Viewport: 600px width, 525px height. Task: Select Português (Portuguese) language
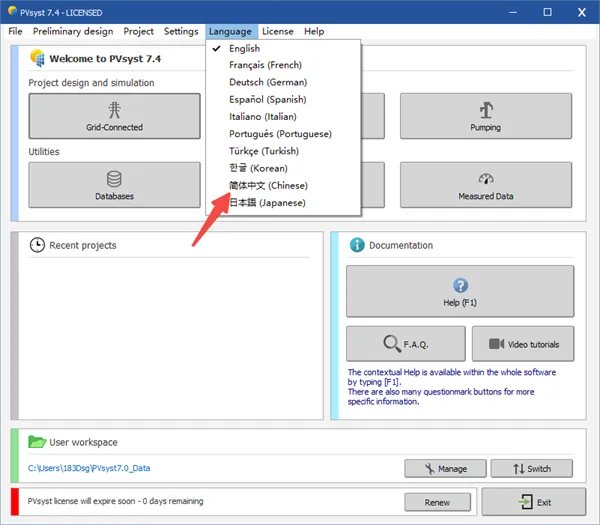pyautogui.click(x=283, y=134)
